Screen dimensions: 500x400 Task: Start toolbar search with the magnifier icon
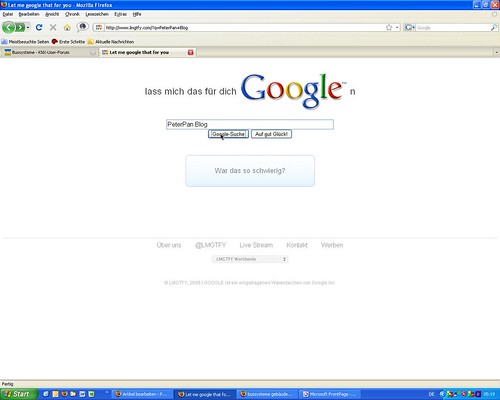[x=494, y=27]
